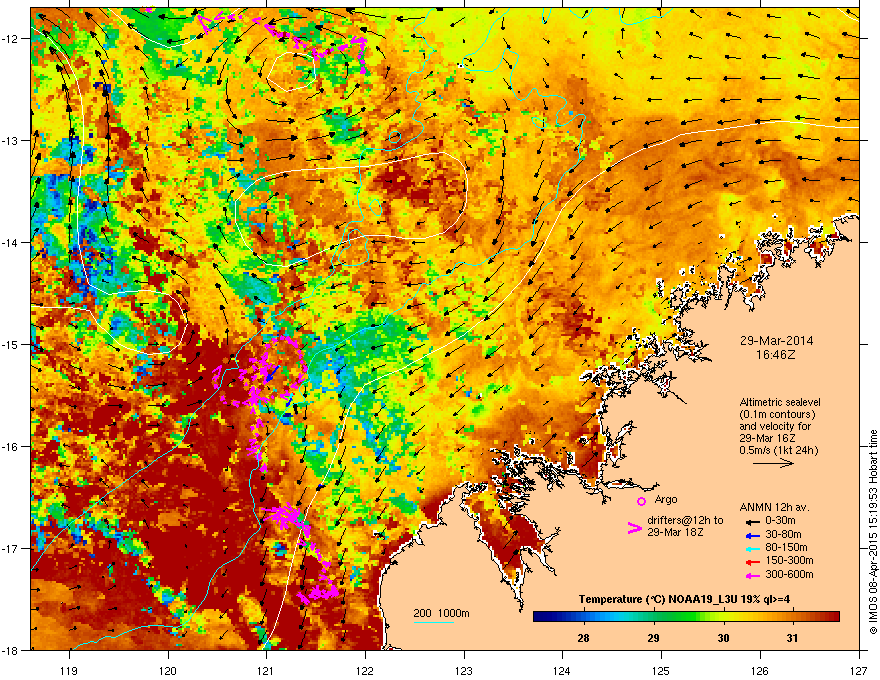Click the 0.5m/s (1kt 24h) text
This screenshot has height=680, width=880.
[x=778, y=451]
